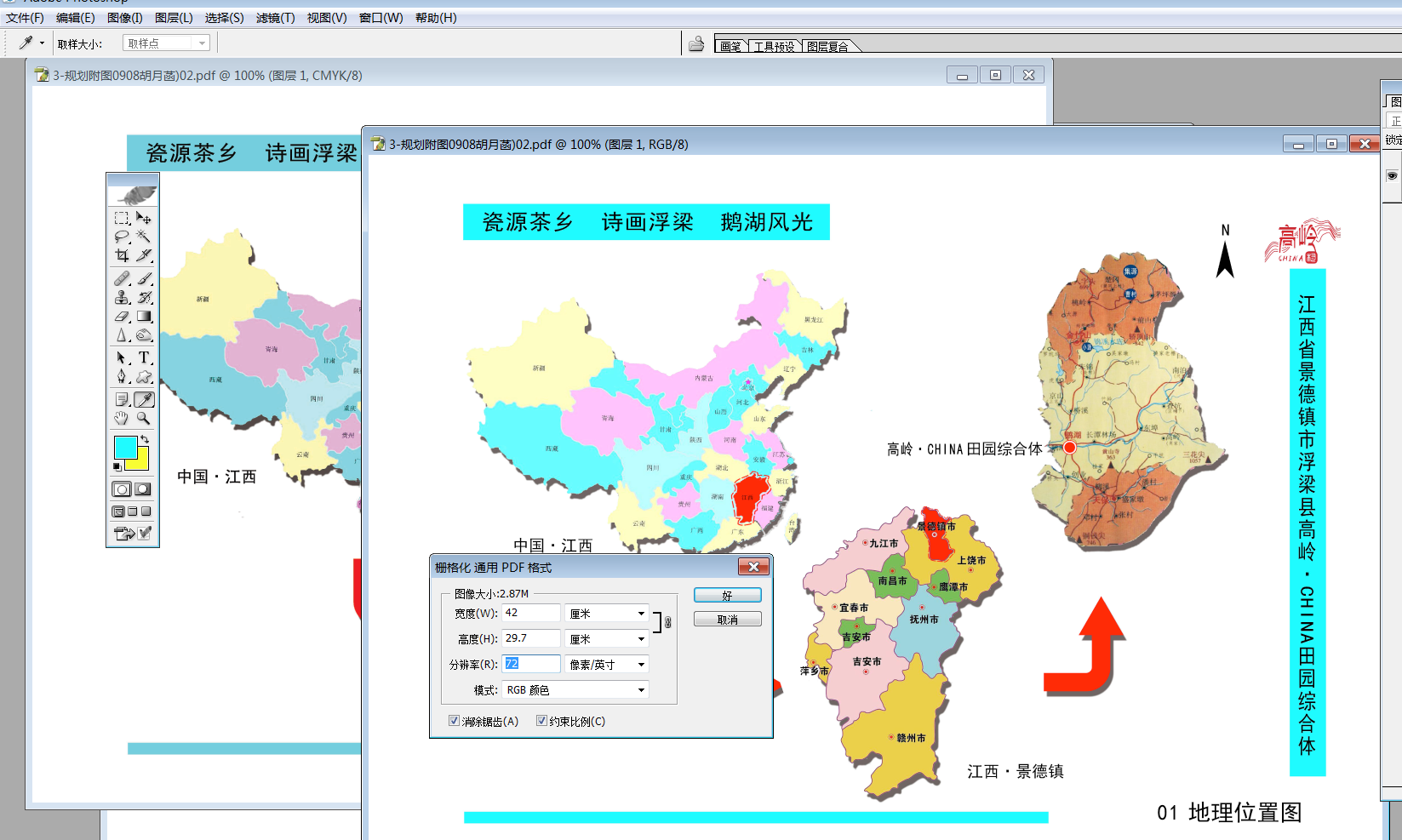Viewport: 1402px width, 840px height.
Task: Open the eyedropper tool preset picker arrow
Action: pyautogui.click(x=42, y=43)
